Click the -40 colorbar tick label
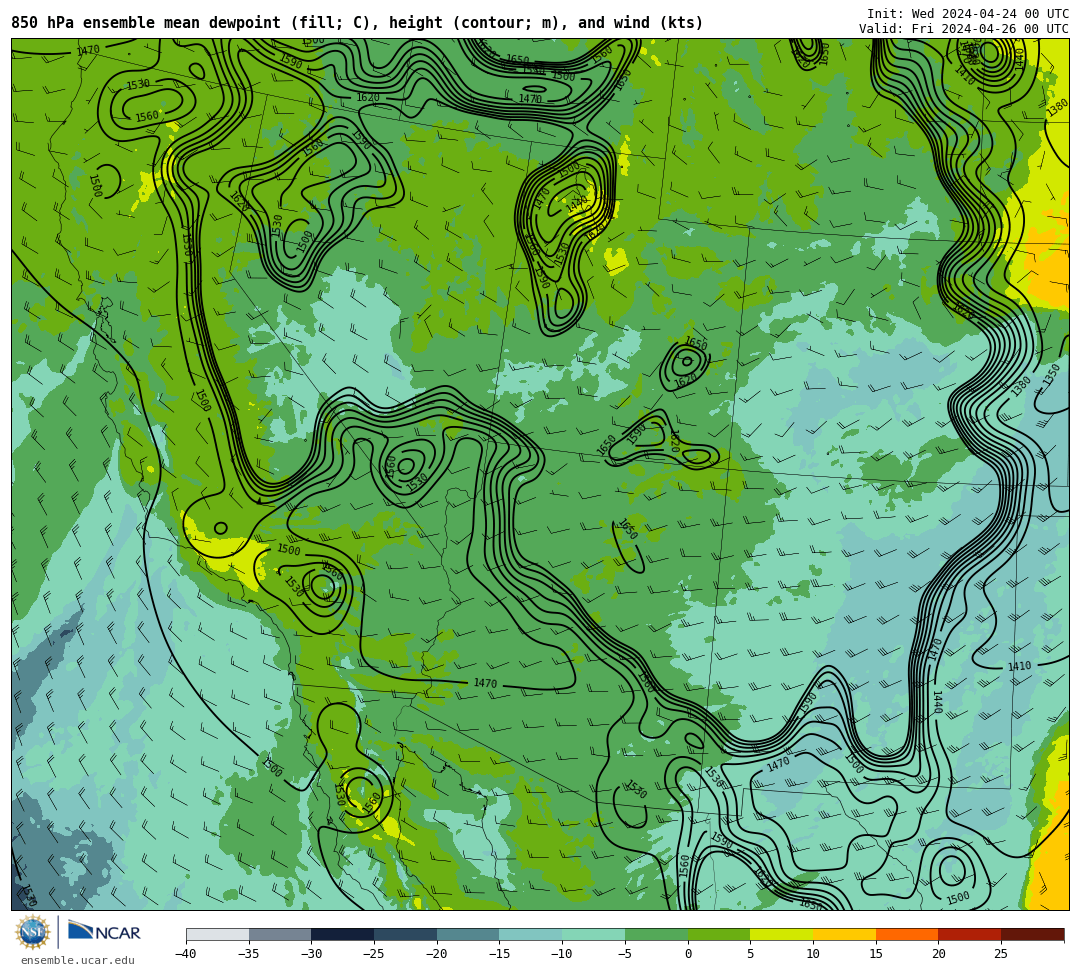The image size is (1080, 973). (185, 954)
